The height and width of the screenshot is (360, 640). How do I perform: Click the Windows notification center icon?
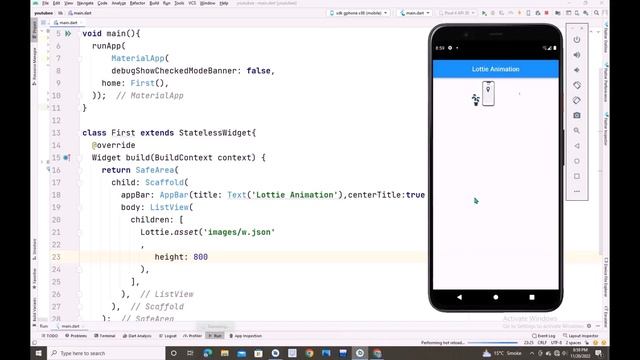coord(598,353)
